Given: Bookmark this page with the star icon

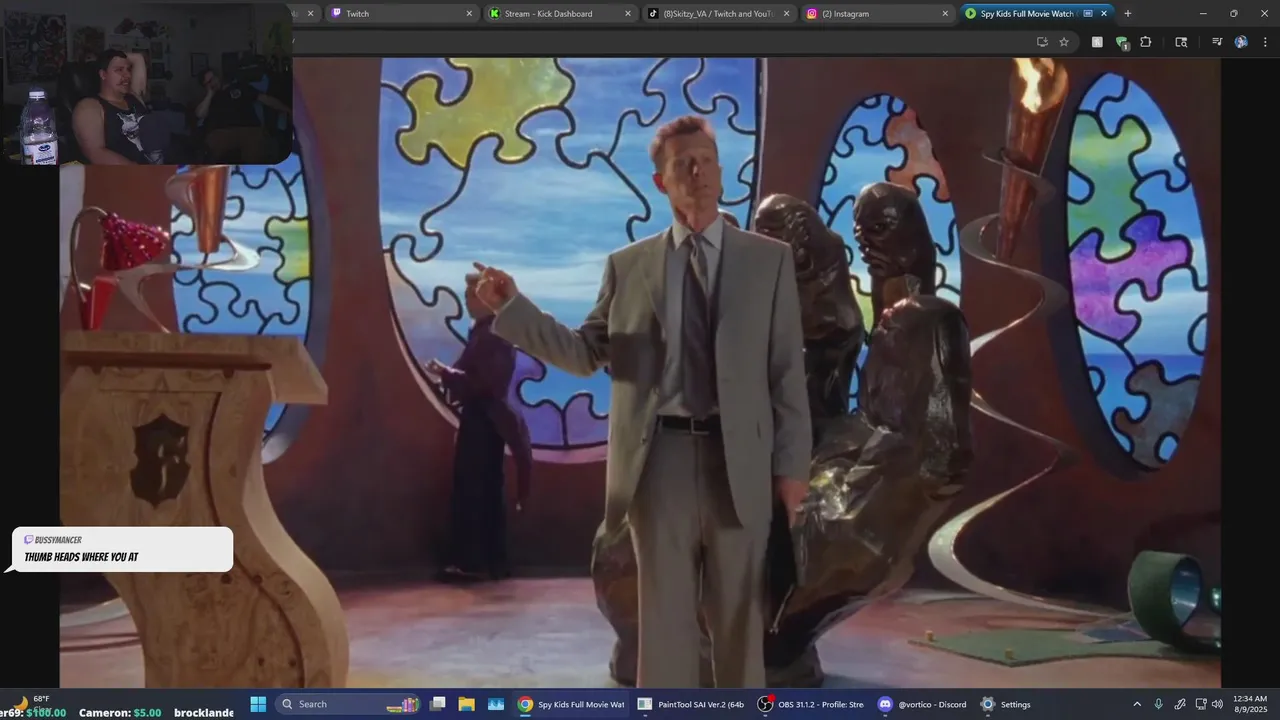Looking at the screenshot, I should coord(1064,42).
